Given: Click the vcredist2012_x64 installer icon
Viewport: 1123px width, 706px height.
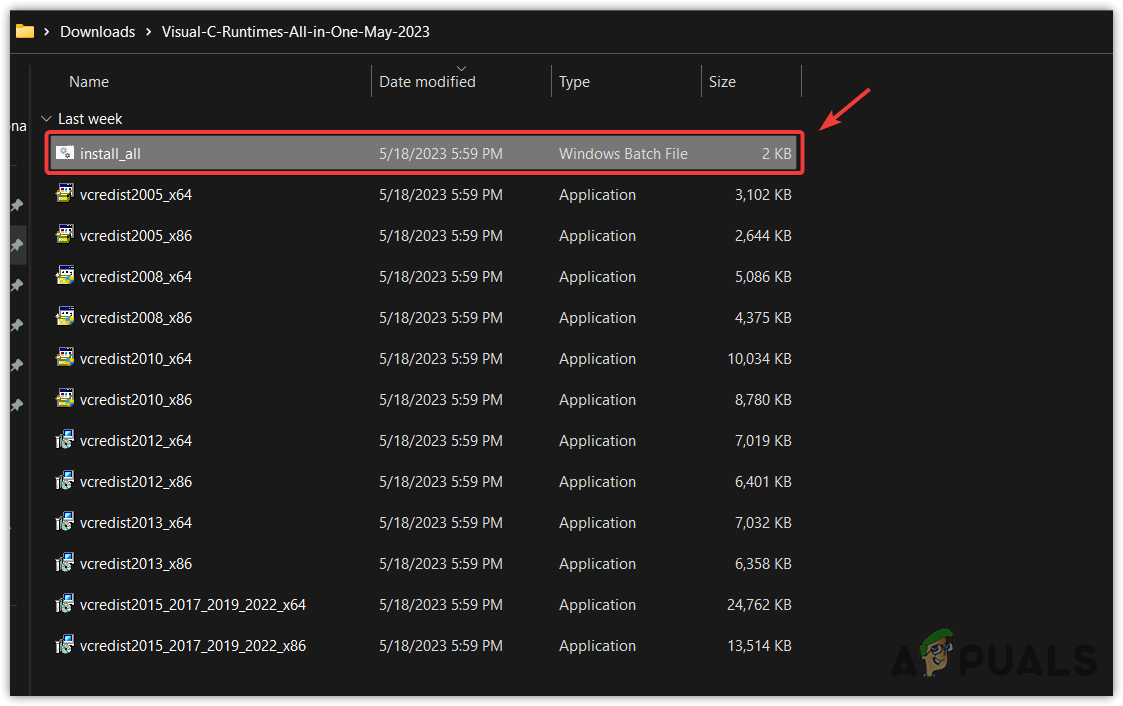Looking at the screenshot, I should [x=65, y=441].
